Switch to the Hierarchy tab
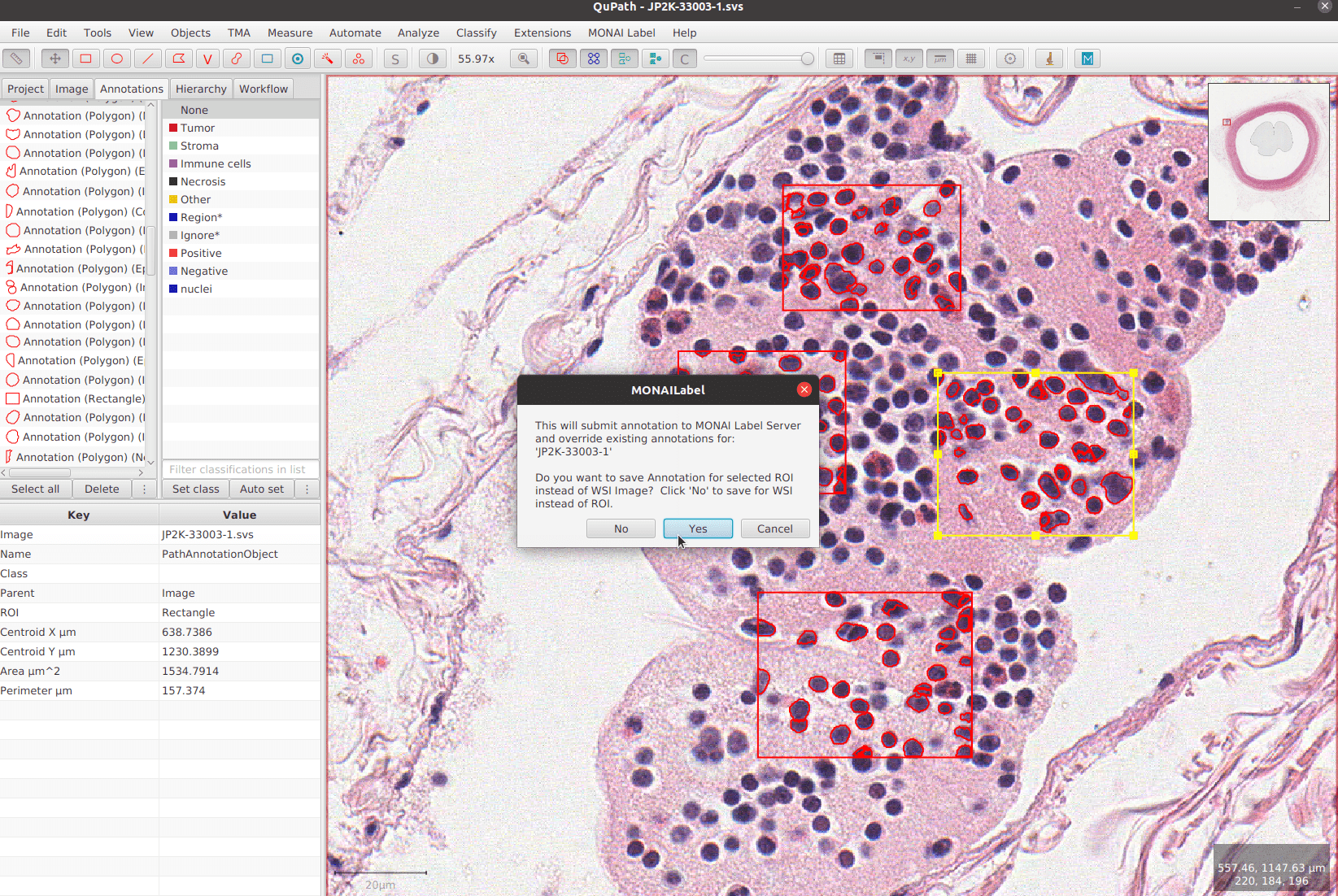 point(201,89)
